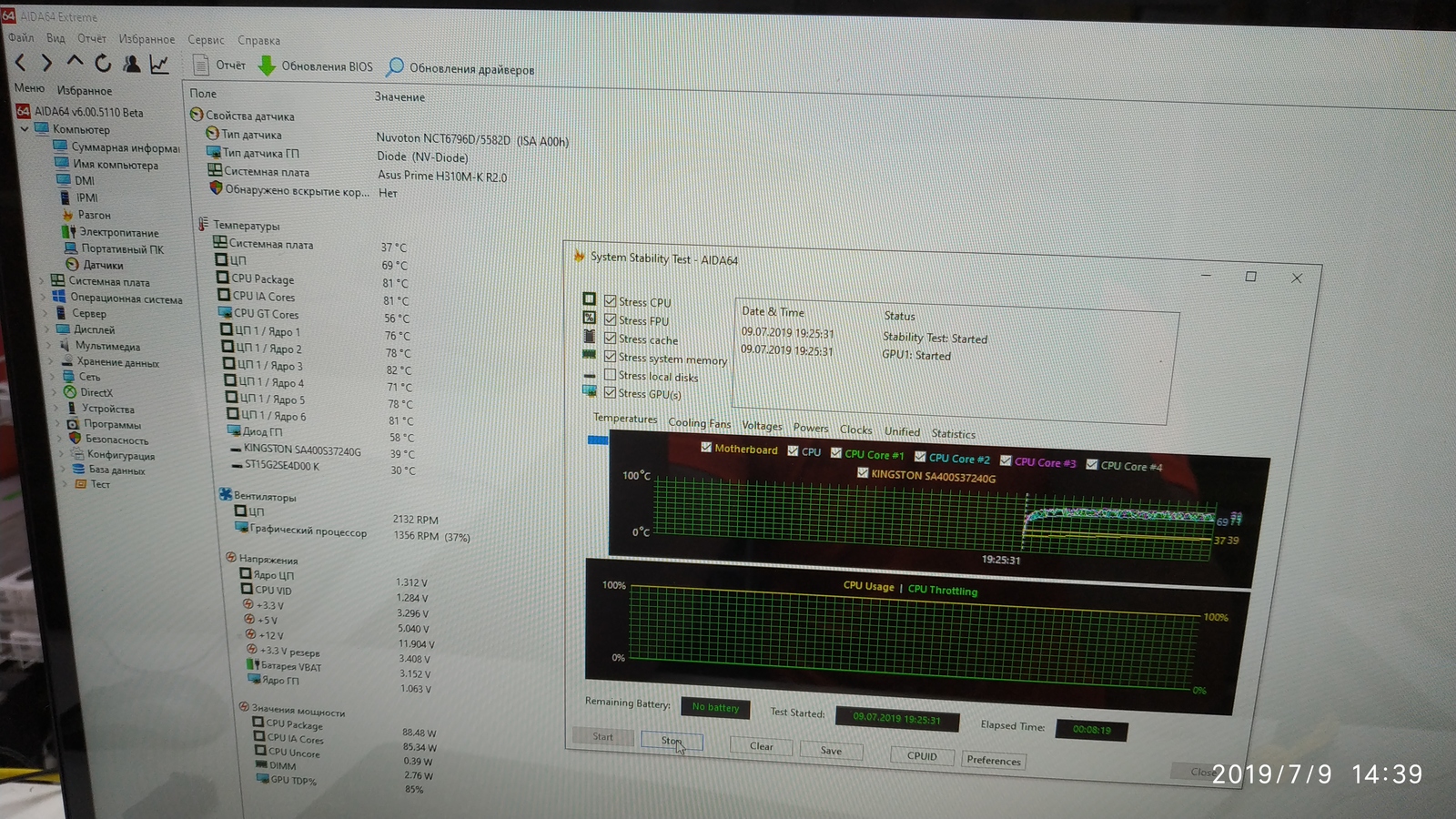The width and height of the screenshot is (1456, 819).
Task: Click the Отчёт report icon
Action: [201, 65]
